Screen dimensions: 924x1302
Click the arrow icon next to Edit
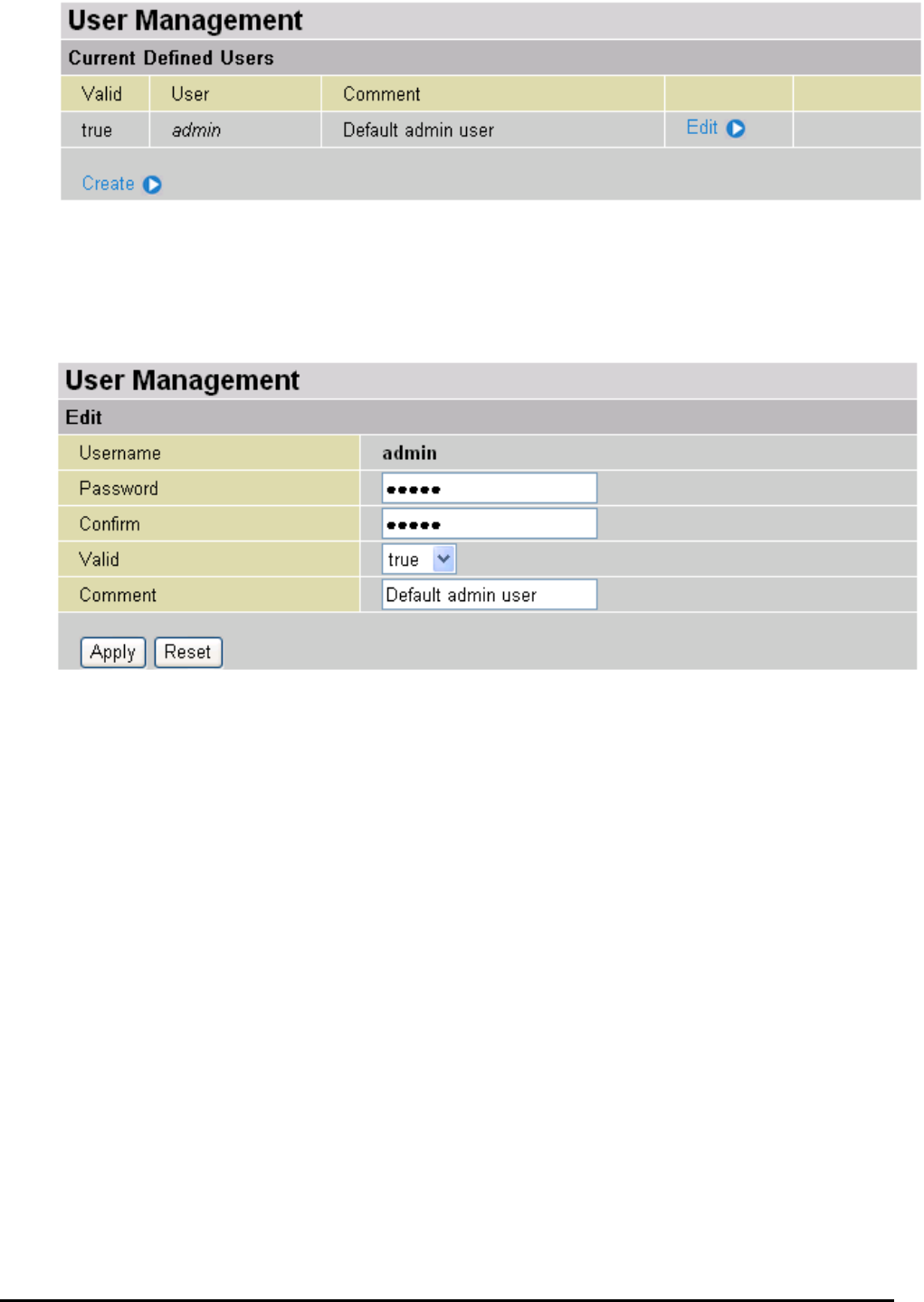(x=736, y=129)
